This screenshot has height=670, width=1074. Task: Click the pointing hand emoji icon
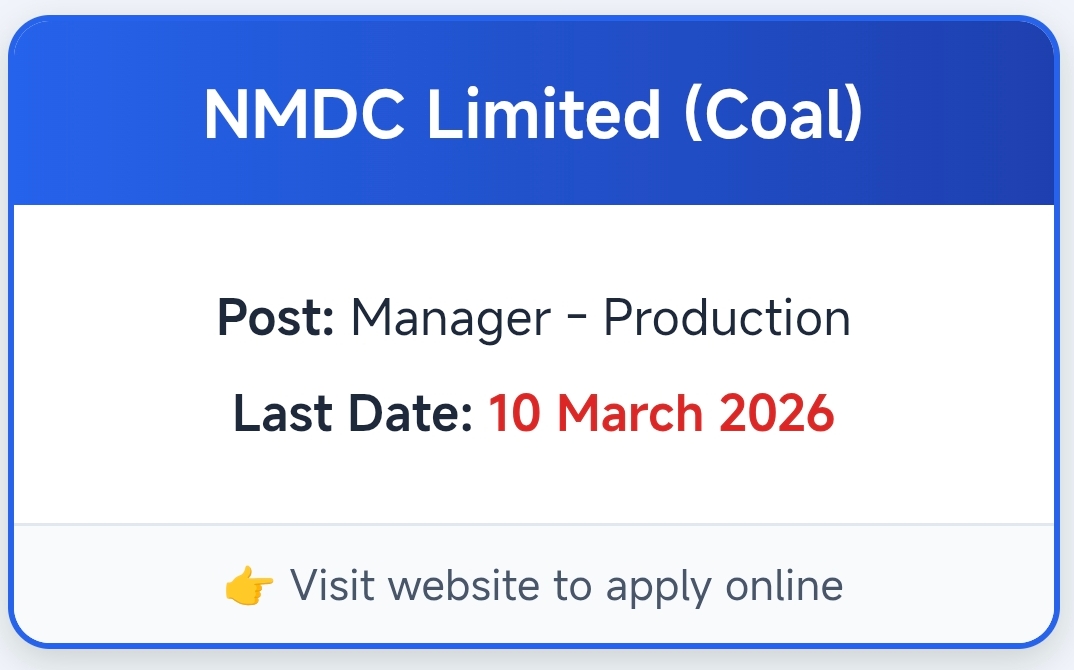pyautogui.click(x=249, y=587)
